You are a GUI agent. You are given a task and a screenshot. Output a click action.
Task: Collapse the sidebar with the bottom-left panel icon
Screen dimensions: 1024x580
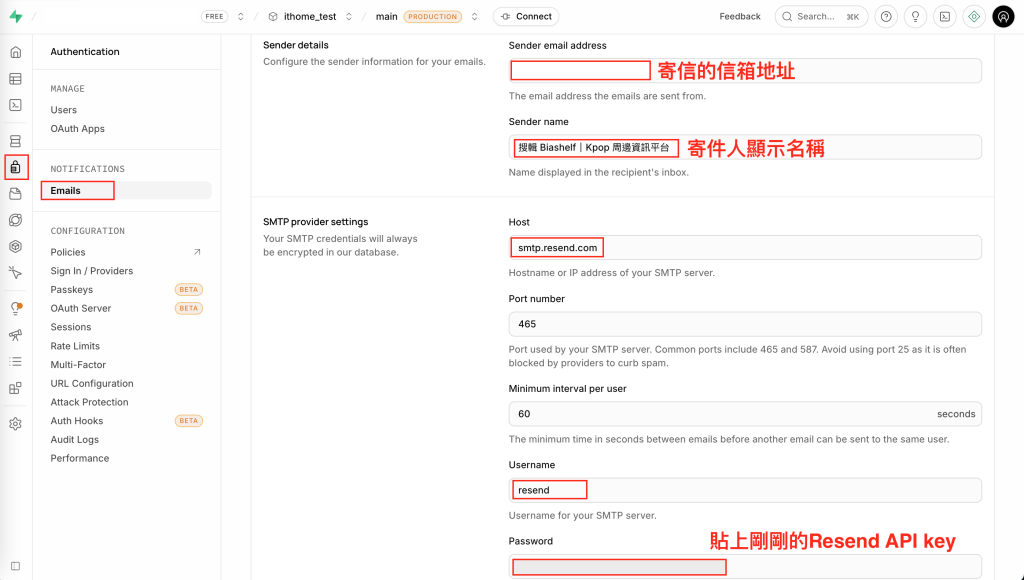pos(16,566)
